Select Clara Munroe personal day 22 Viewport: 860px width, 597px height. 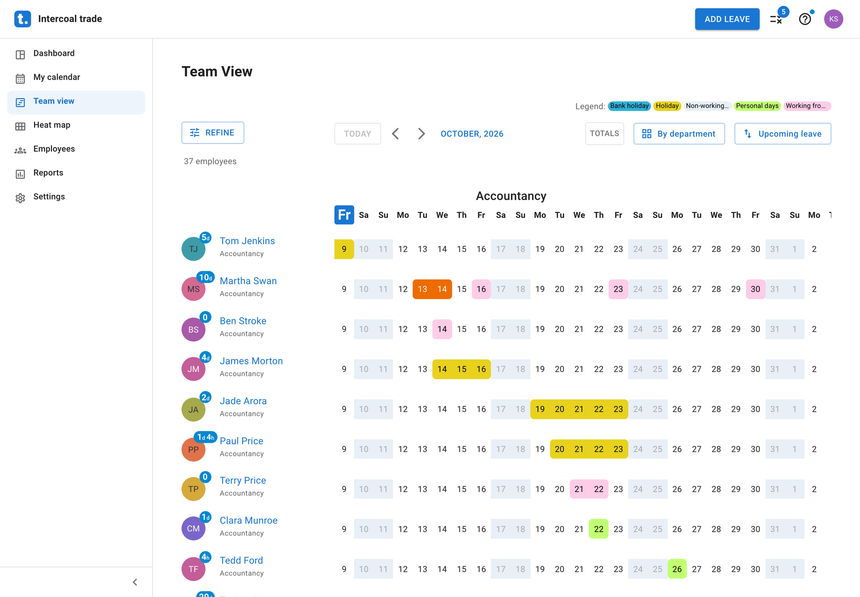[599, 529]
